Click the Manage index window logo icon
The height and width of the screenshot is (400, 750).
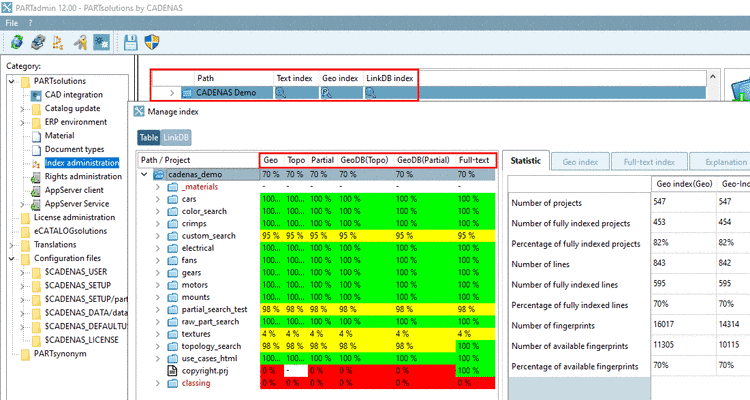139,111
